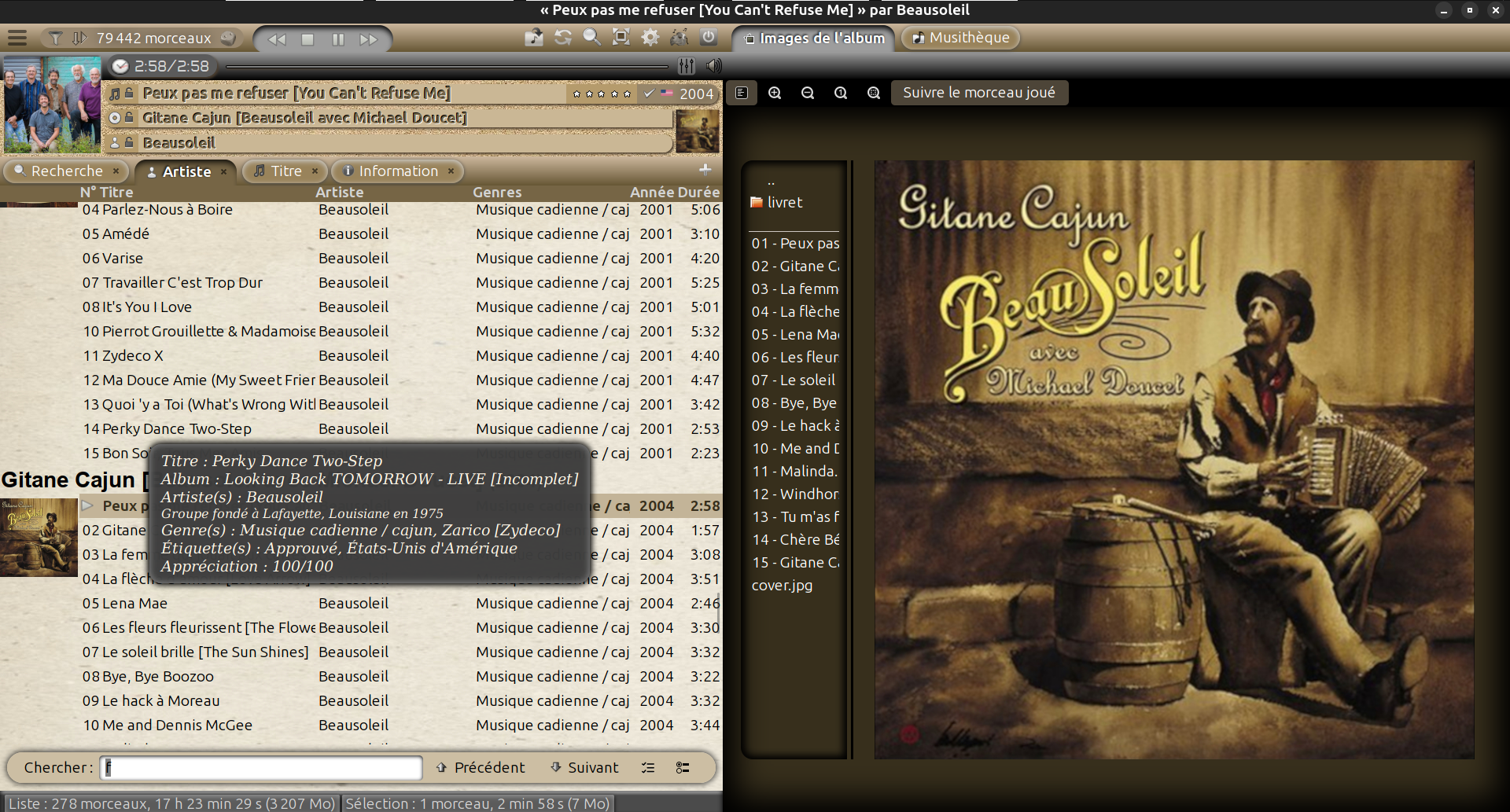
Task: Click the five-star rating
Action: click(602, 94)
